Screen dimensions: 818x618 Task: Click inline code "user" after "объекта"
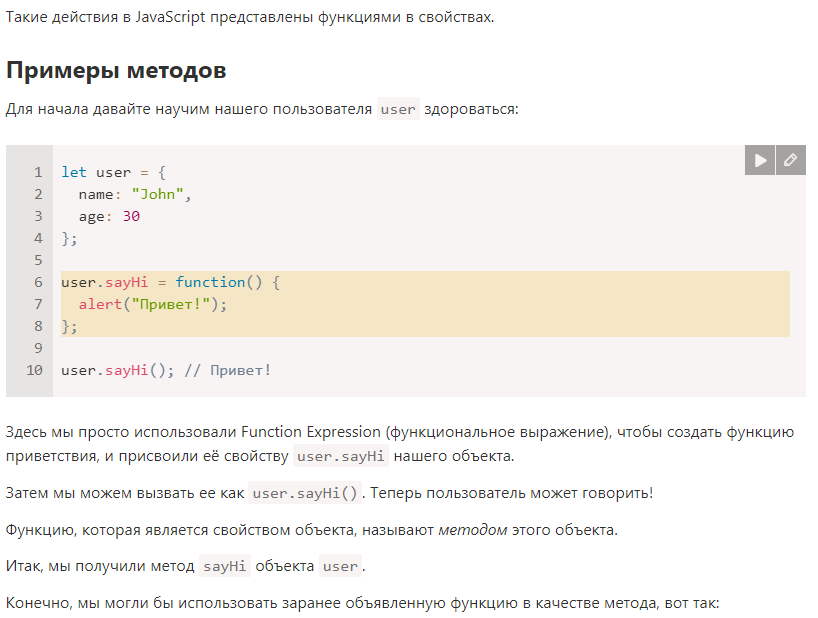tap(341, 566)
